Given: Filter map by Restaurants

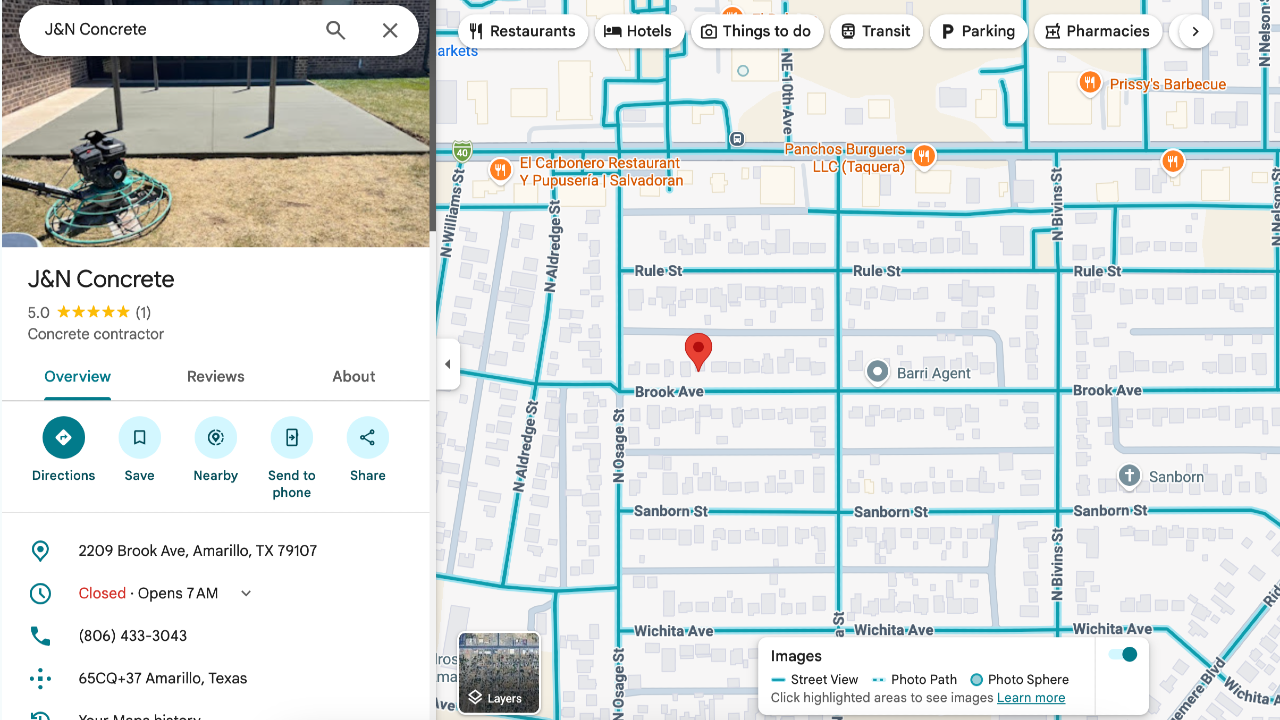Looking at the screenshot, I should [523, 31].
